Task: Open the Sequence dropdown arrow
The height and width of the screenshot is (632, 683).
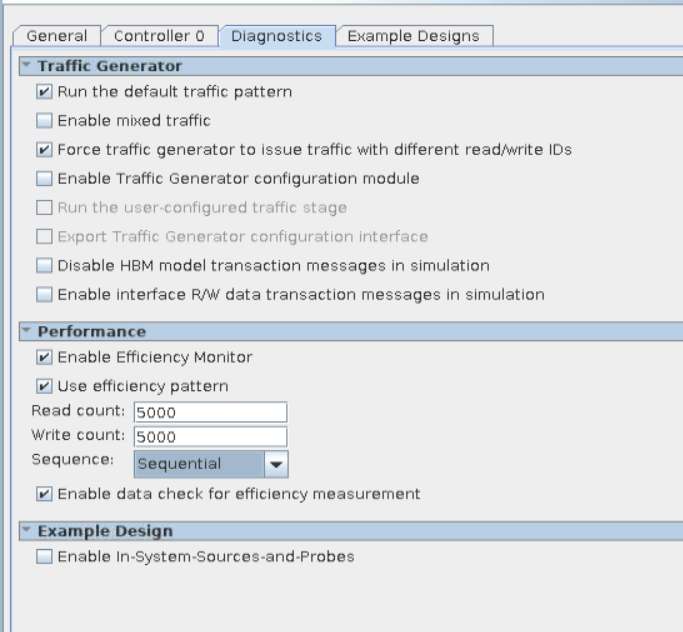Action: click(276, 464)
